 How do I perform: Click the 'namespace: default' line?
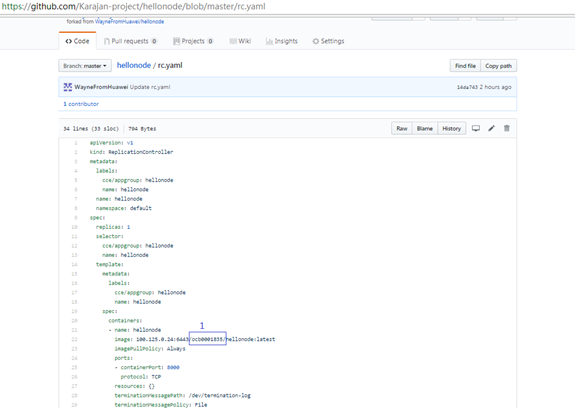[124, 208]
